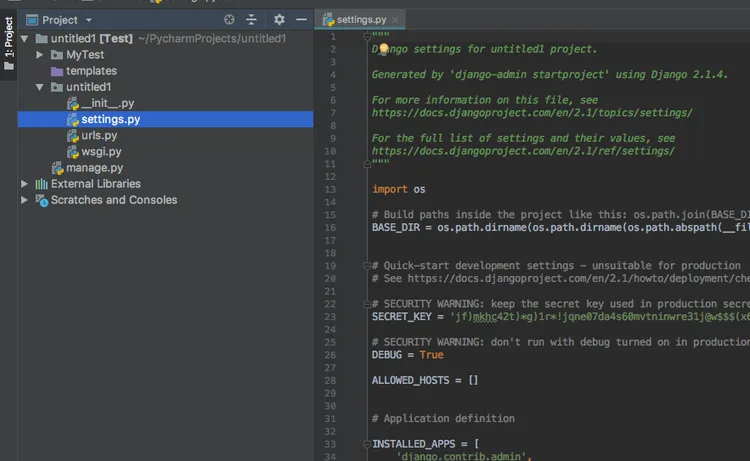This screenshot has width=750, height=461.
Task: Click the project path ~/PycharmProjects/untitled1
Action: coord(212,38)
